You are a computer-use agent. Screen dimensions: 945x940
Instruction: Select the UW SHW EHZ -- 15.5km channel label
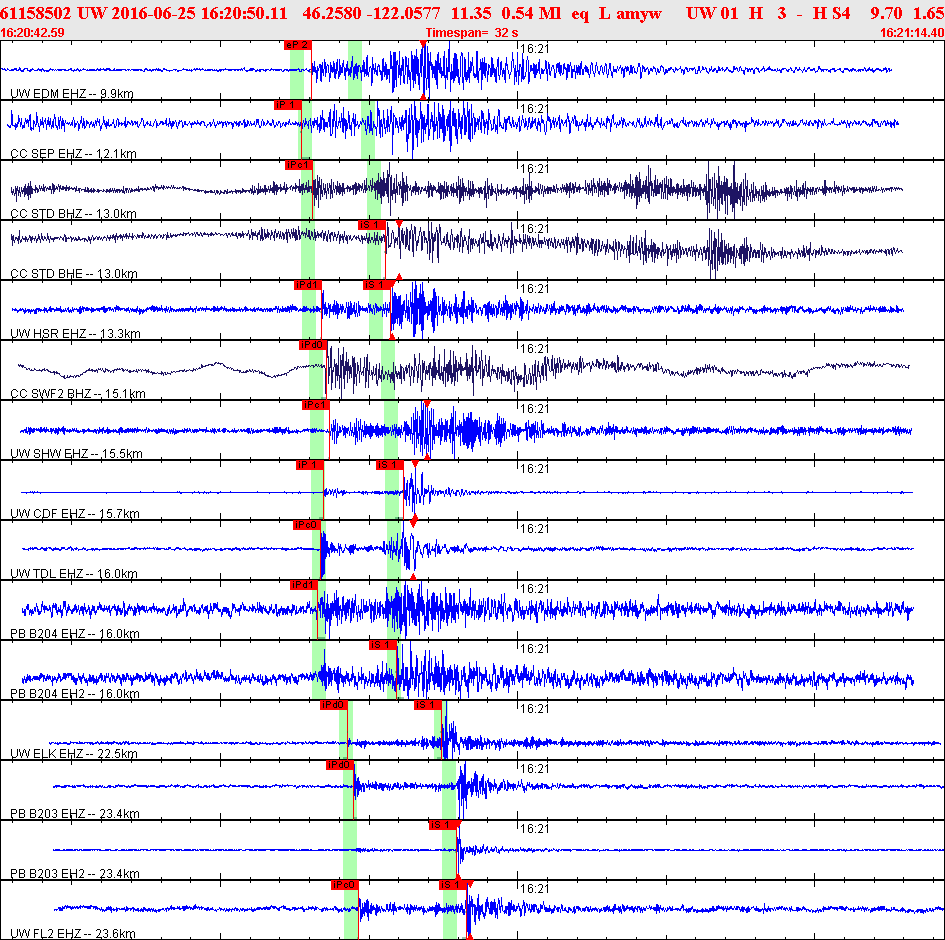pyautogui.click(x=76, y=453)
